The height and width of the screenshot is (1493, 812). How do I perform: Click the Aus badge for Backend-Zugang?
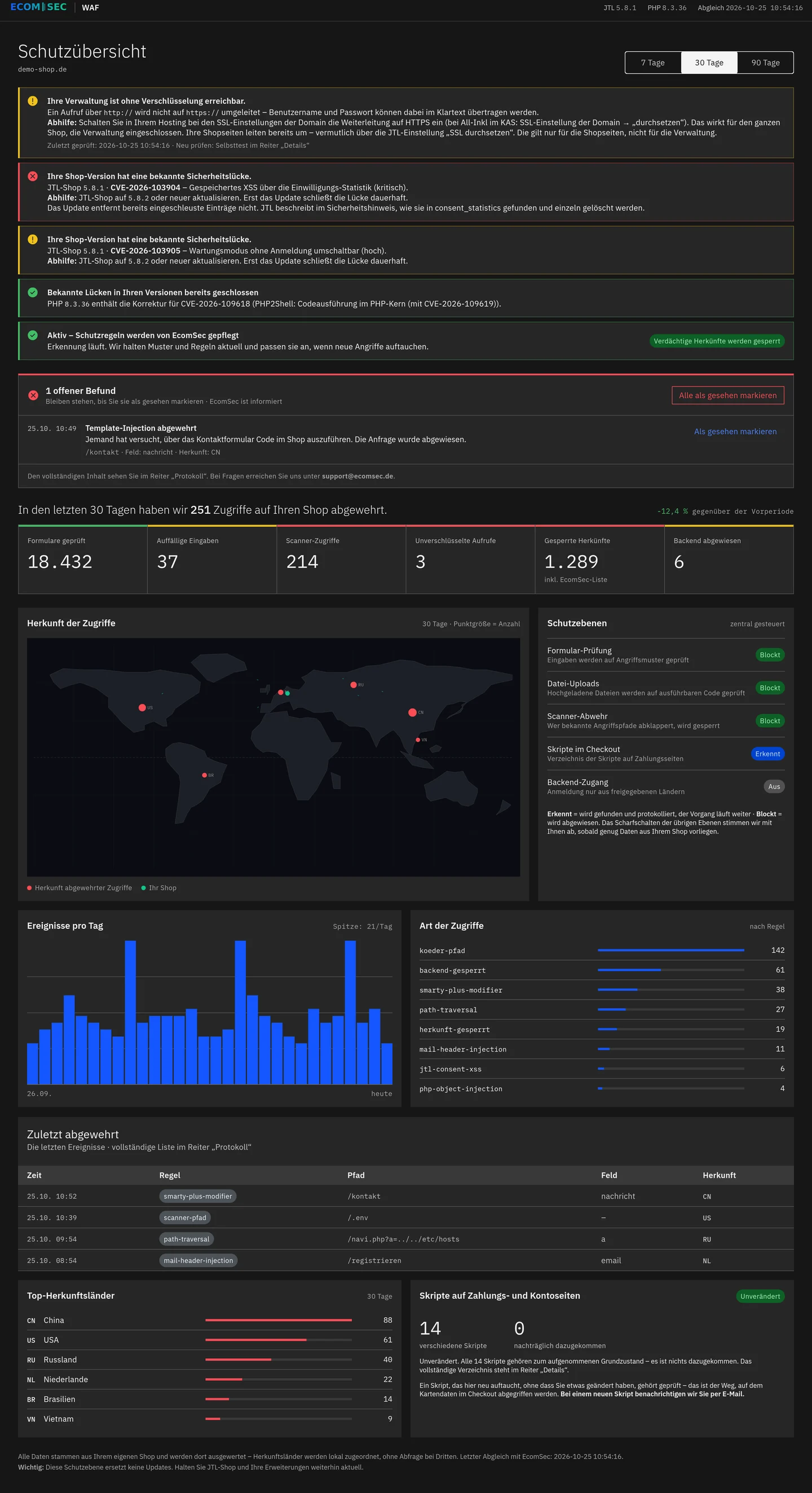coord(774,787)
